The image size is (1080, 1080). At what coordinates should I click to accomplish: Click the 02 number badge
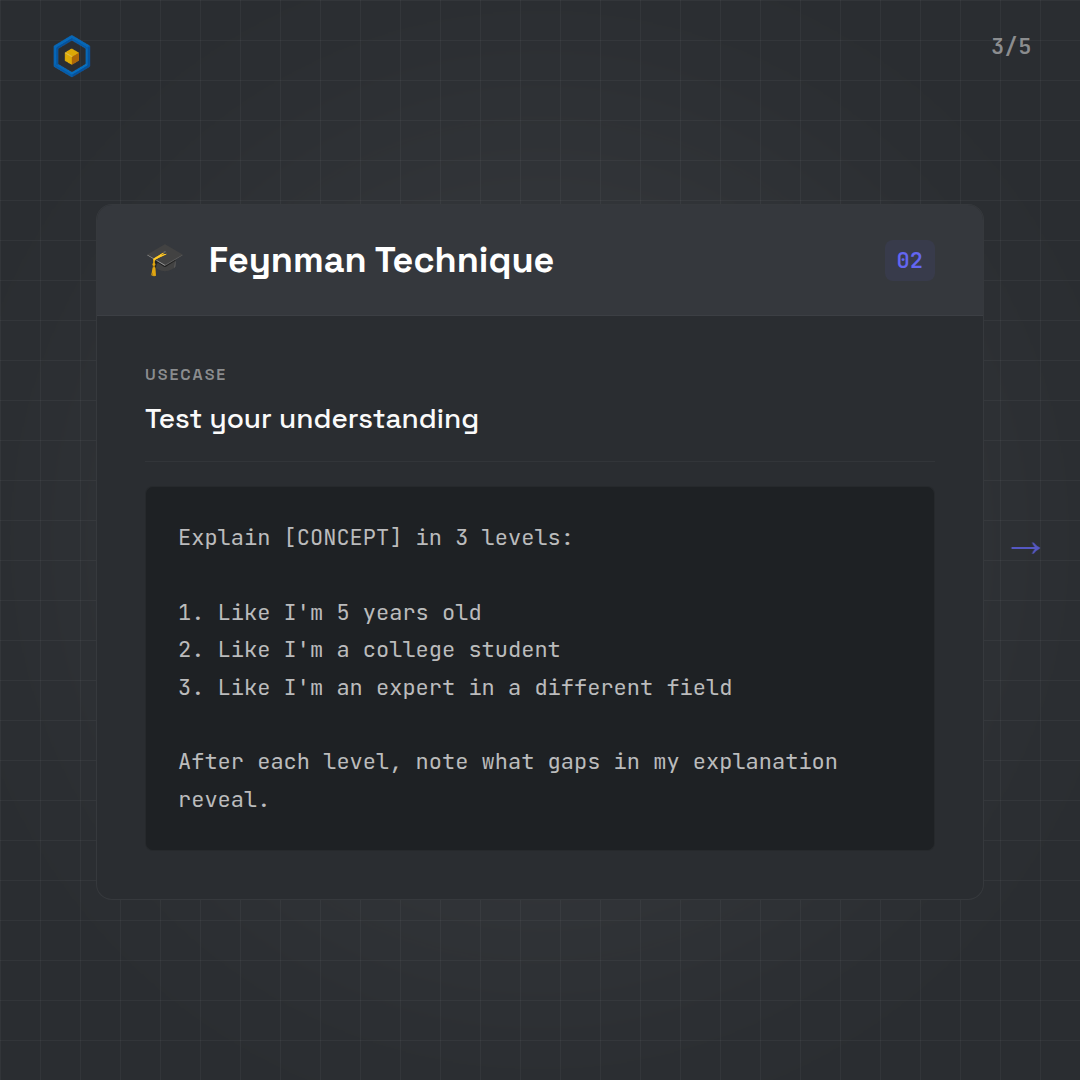point(909,261)
